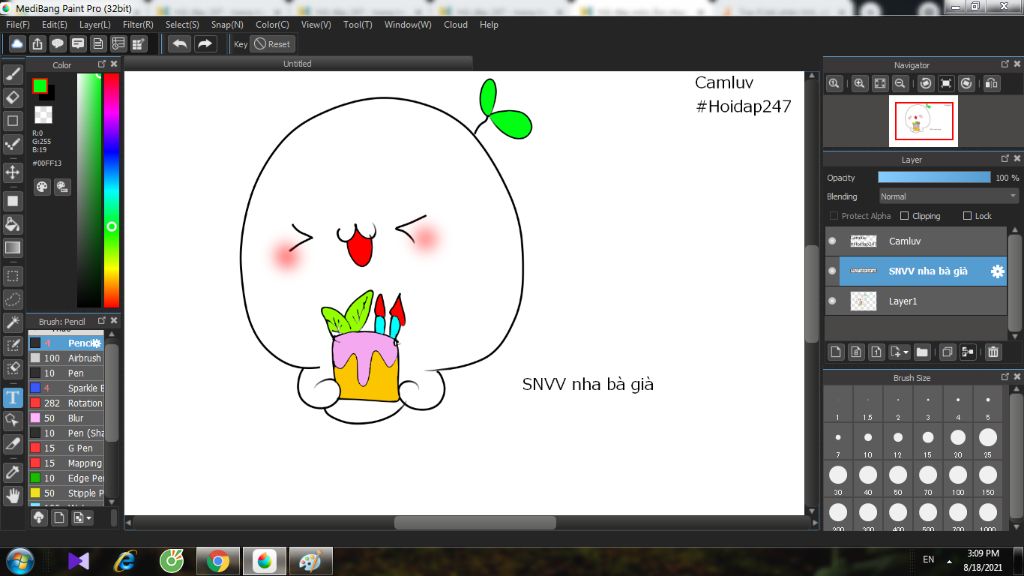Select the Move tool
The image size is (1024, 576).
pyautogui.click(x=12, y=172)
